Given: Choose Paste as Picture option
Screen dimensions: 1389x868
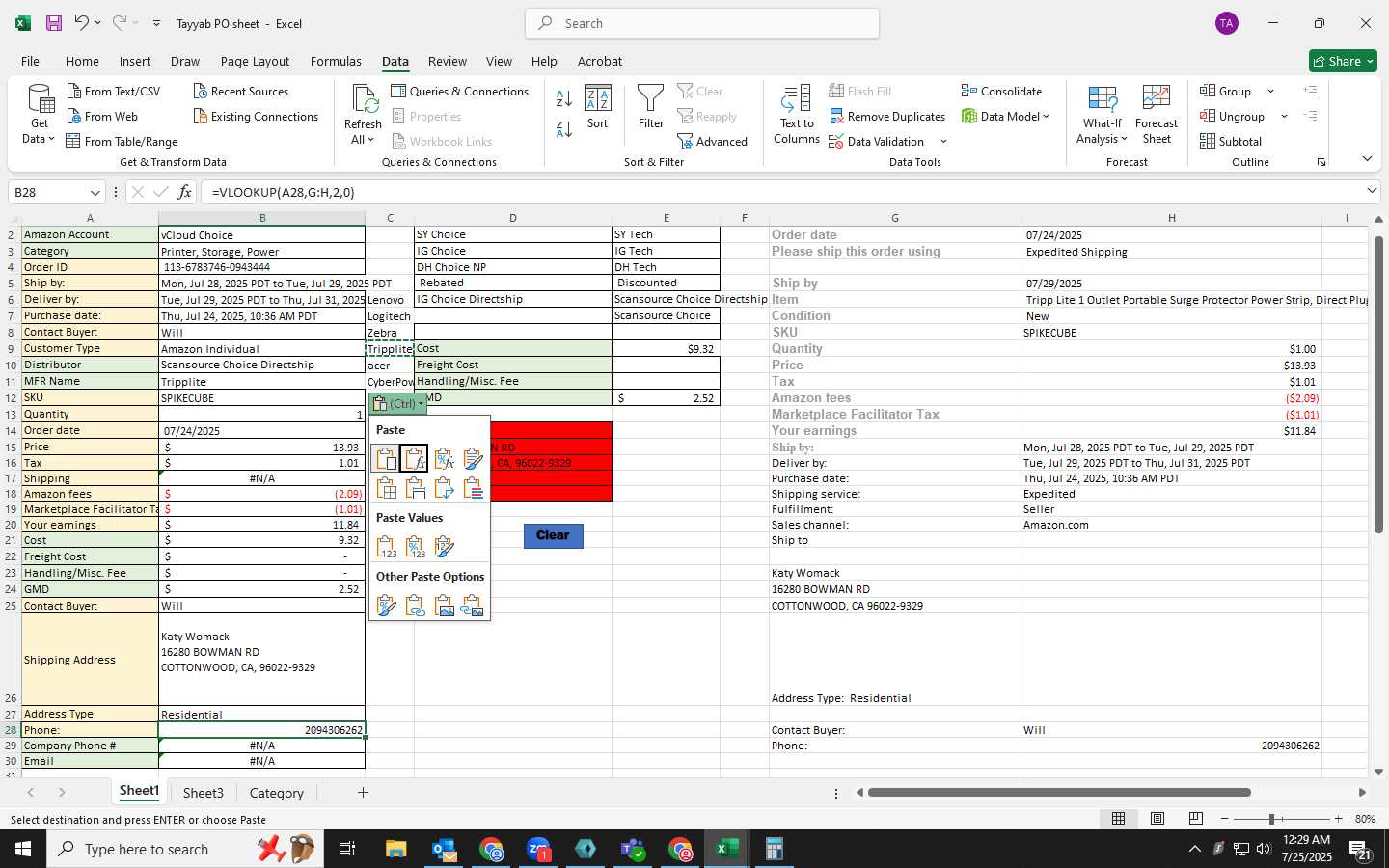Looking at the screenshot, I should [444, 606].
